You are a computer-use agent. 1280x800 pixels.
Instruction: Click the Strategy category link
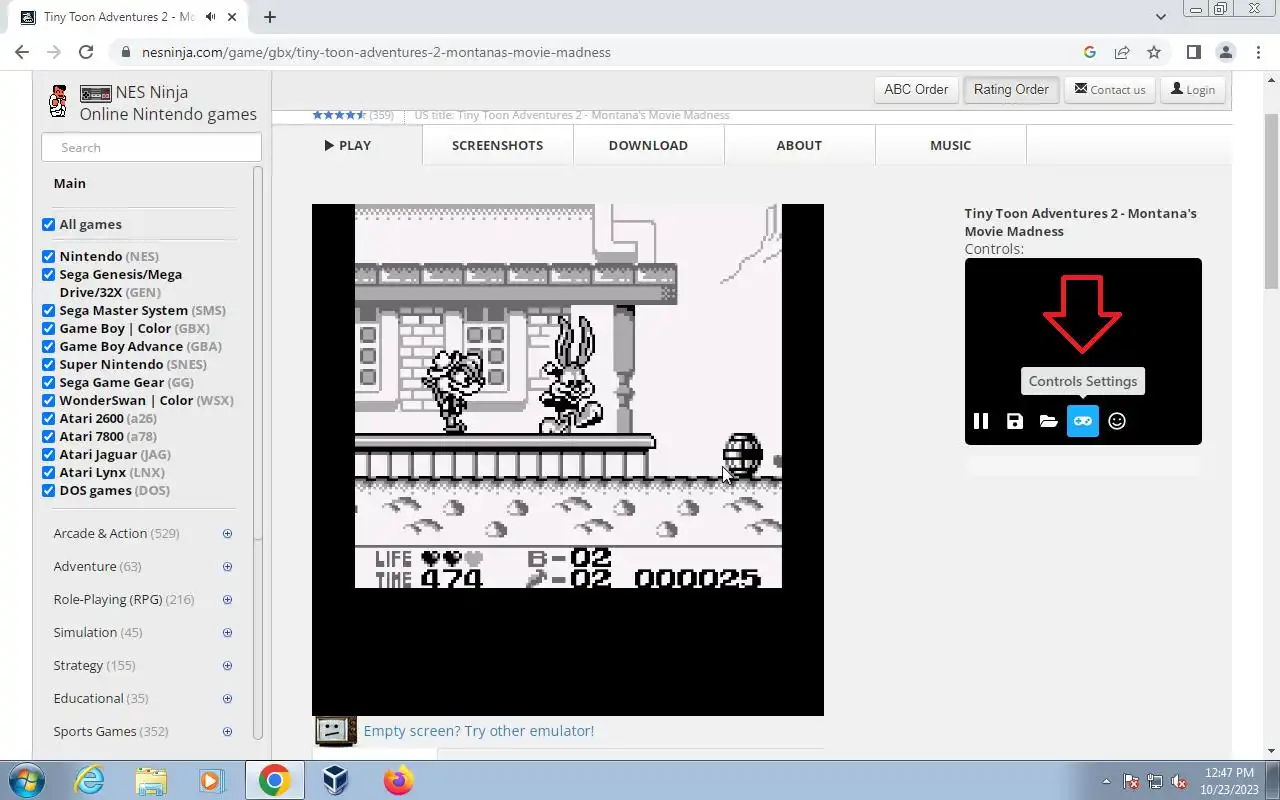click(78, 665)
